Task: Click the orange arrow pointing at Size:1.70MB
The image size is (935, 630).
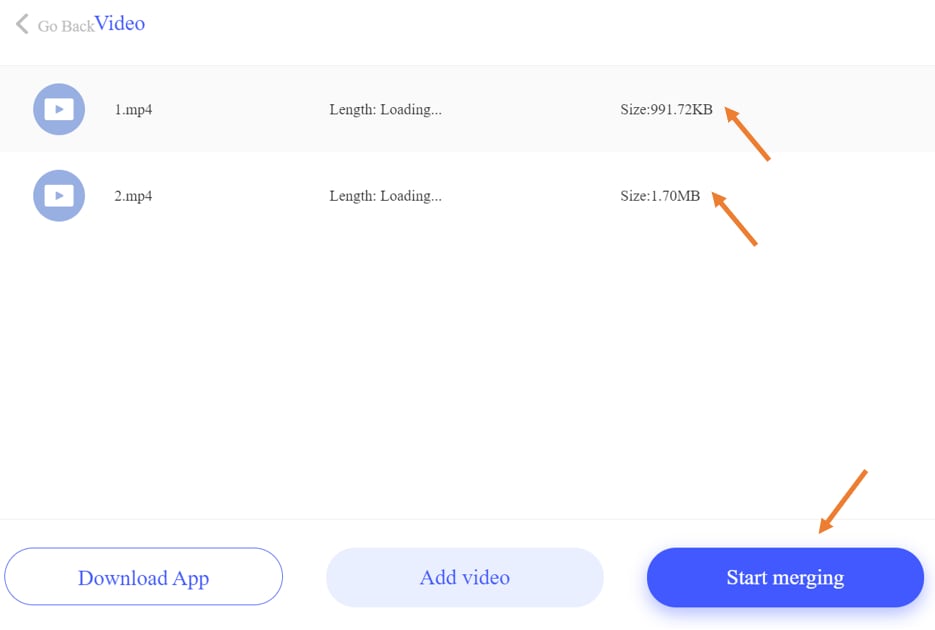Action: (x=734, y=219)
